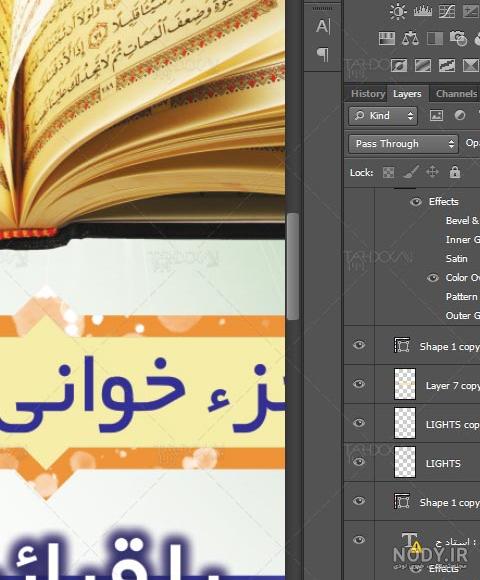The image size is (480, 580).
Task: Lock all padlock icon
Action: tap(455, 172)
